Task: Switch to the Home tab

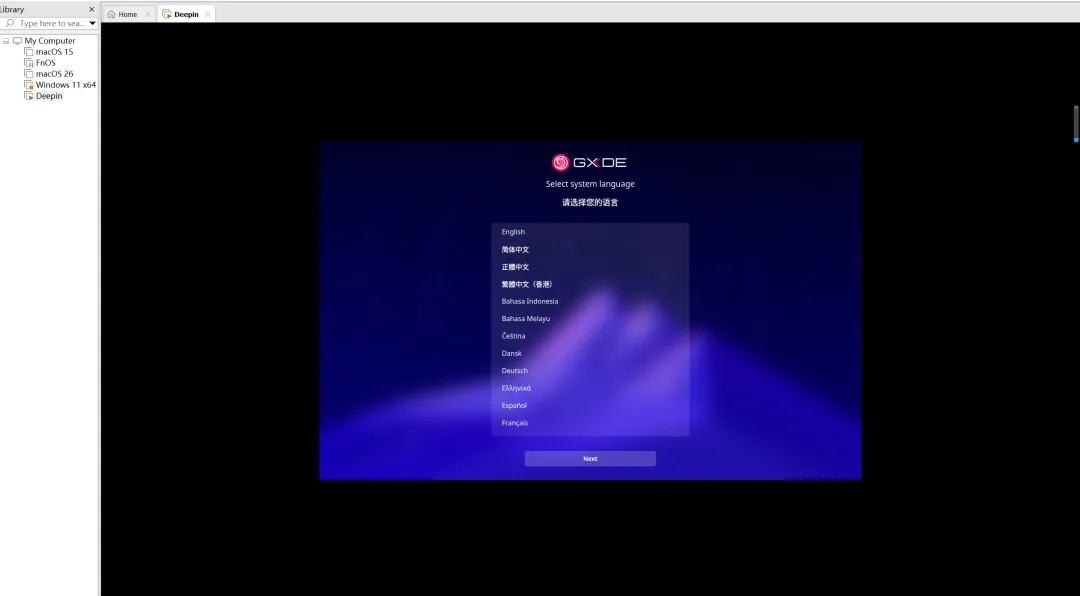Action: point(127,14)
